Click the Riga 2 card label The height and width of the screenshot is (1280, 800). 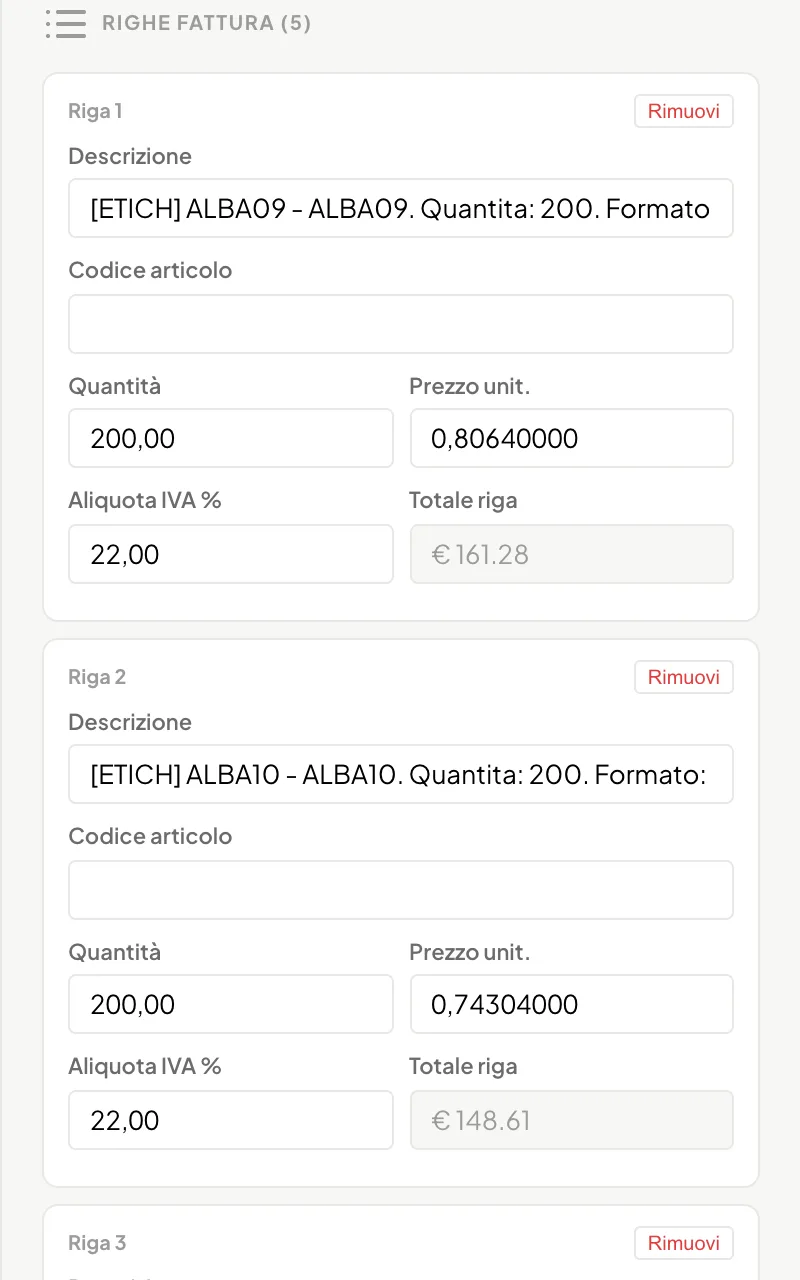pos(97,677)
